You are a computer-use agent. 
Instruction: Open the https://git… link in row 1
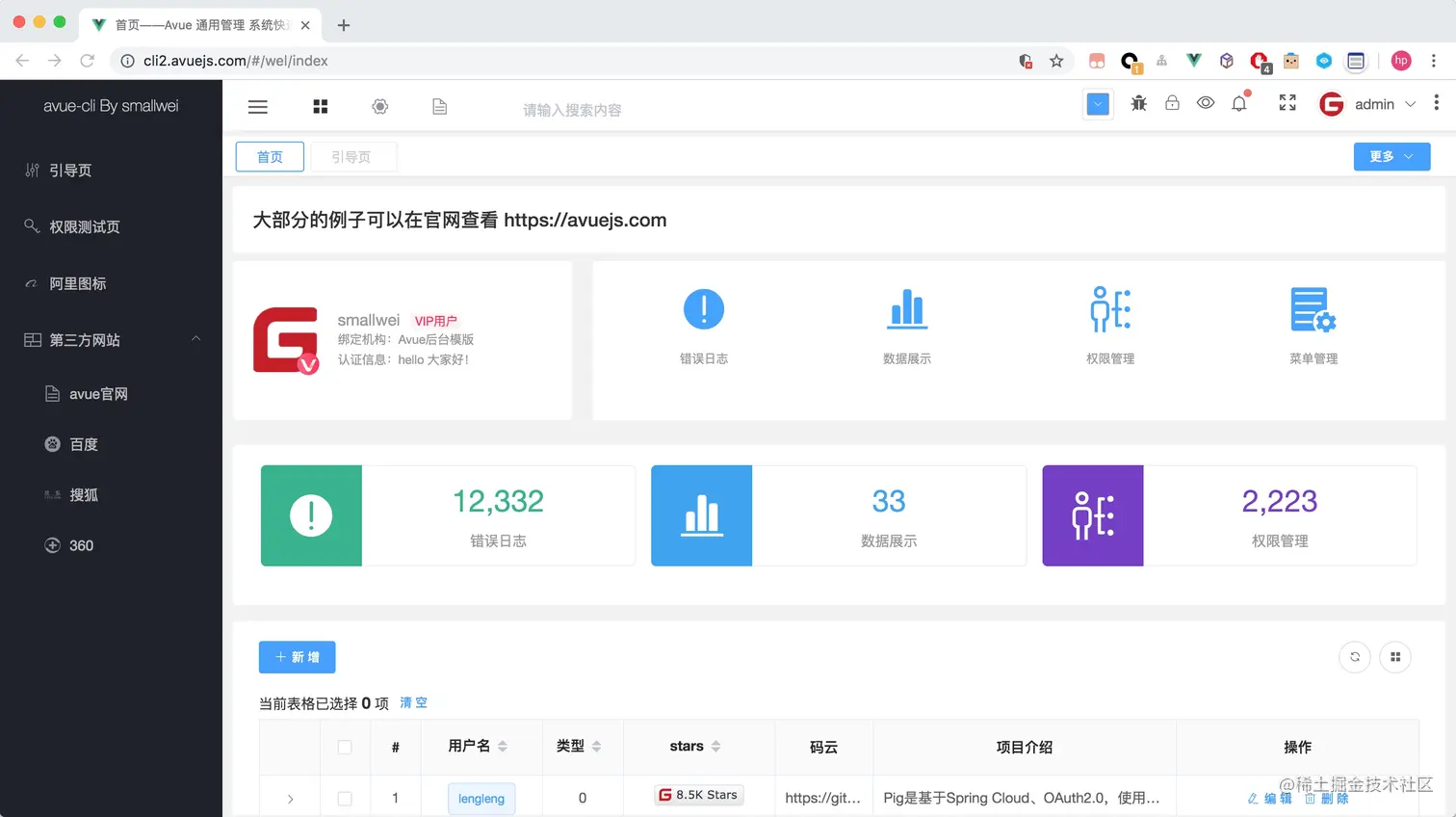tap(822, 798)
